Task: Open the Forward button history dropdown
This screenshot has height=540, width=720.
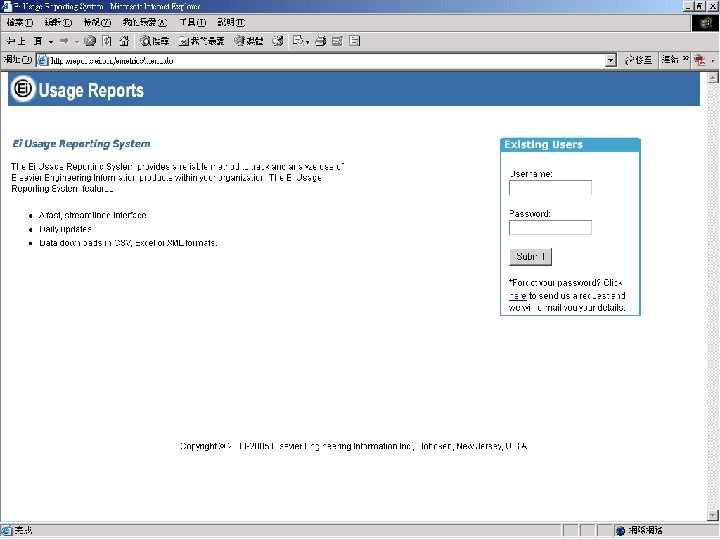Action: click(x=77, y=42)
